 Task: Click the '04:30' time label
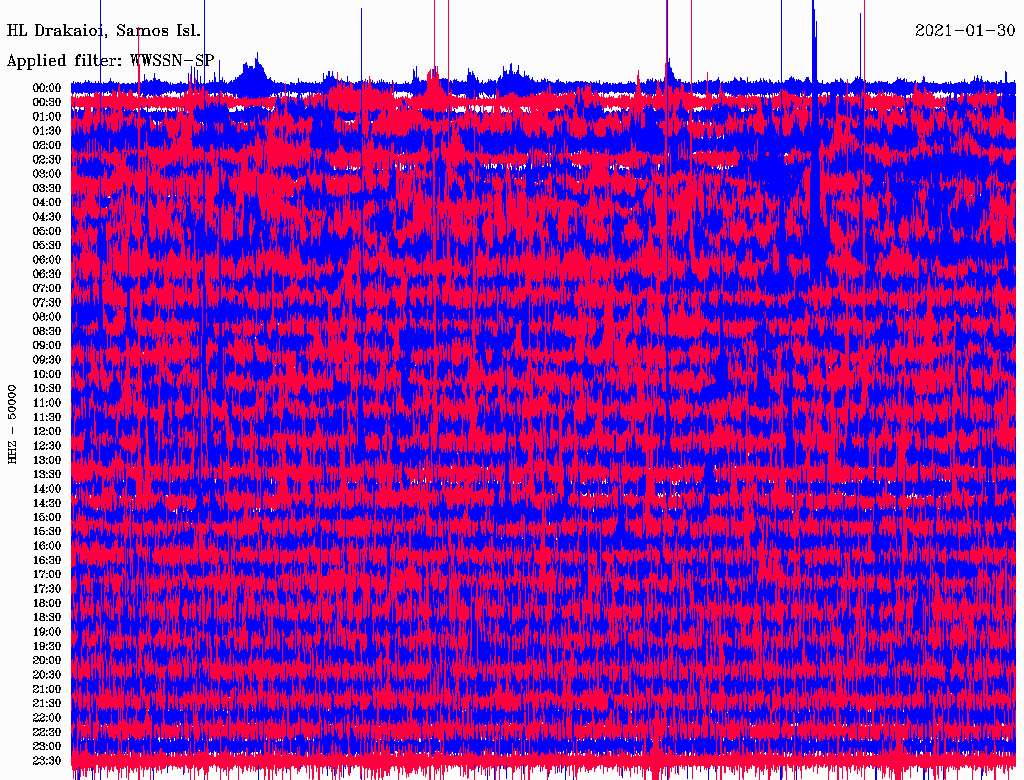47,217
